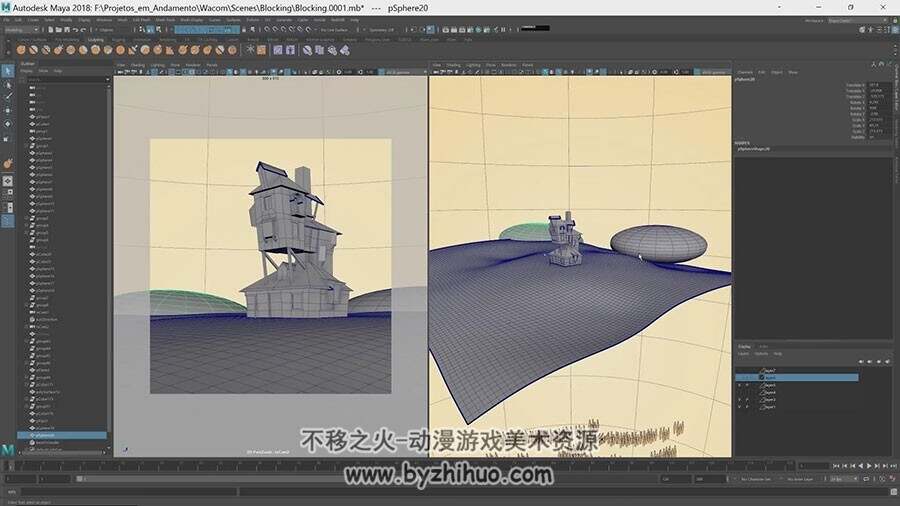Activate the Move tool in the toolbox
Viewport: 900px width, 506px height.
tap(7, 111)
